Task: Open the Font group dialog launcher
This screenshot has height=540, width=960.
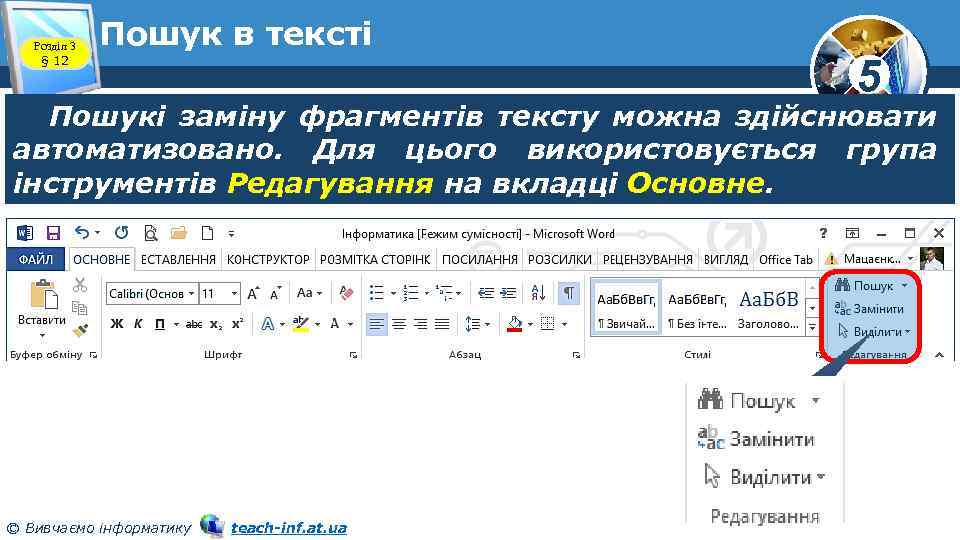Action: (353, 354)
